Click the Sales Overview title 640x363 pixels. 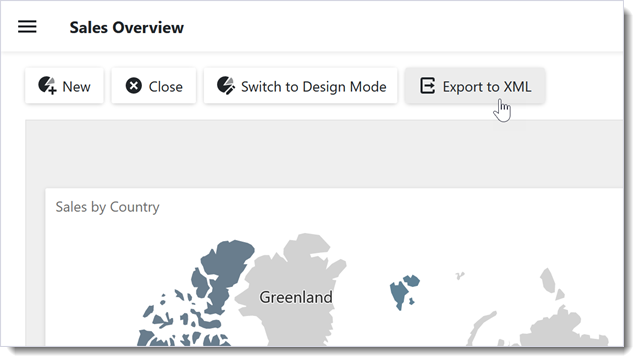pos(127,27)
